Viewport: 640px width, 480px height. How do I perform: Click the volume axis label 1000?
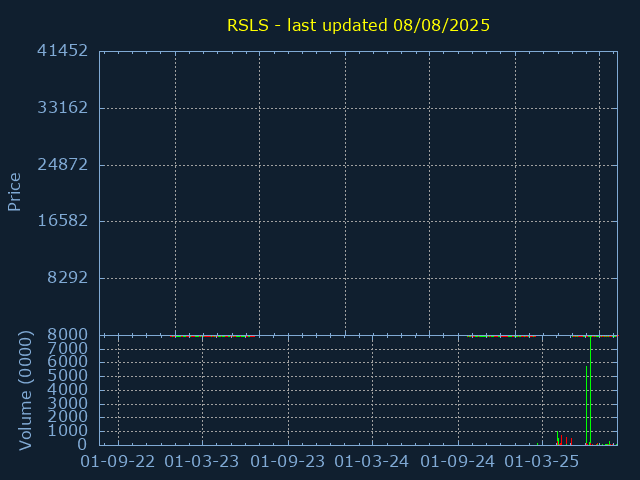67,431
